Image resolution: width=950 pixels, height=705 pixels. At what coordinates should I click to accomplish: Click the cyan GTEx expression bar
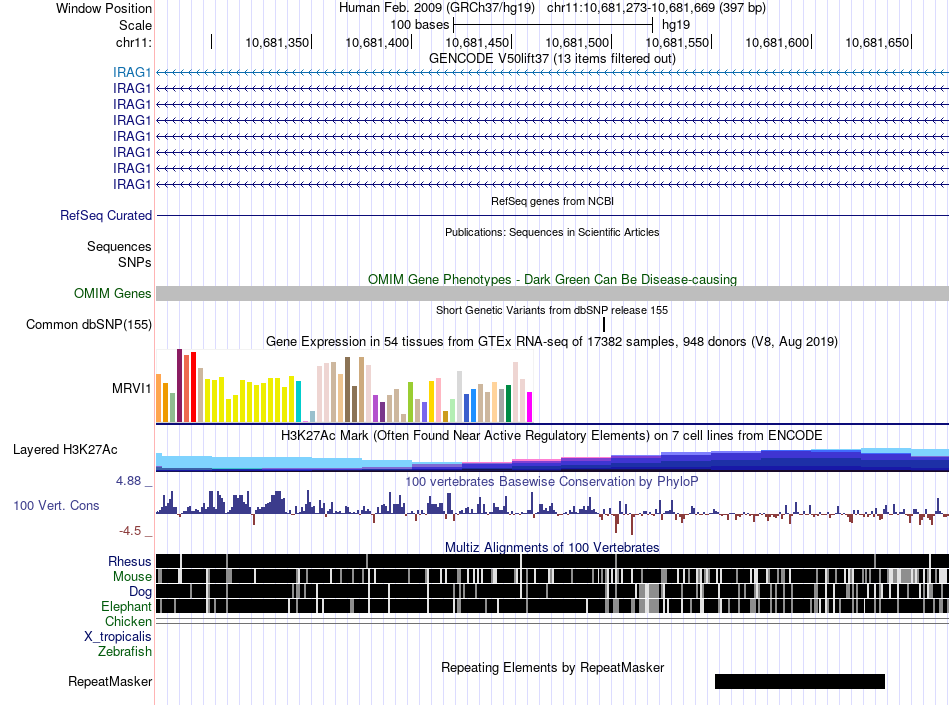click(298, 401)
